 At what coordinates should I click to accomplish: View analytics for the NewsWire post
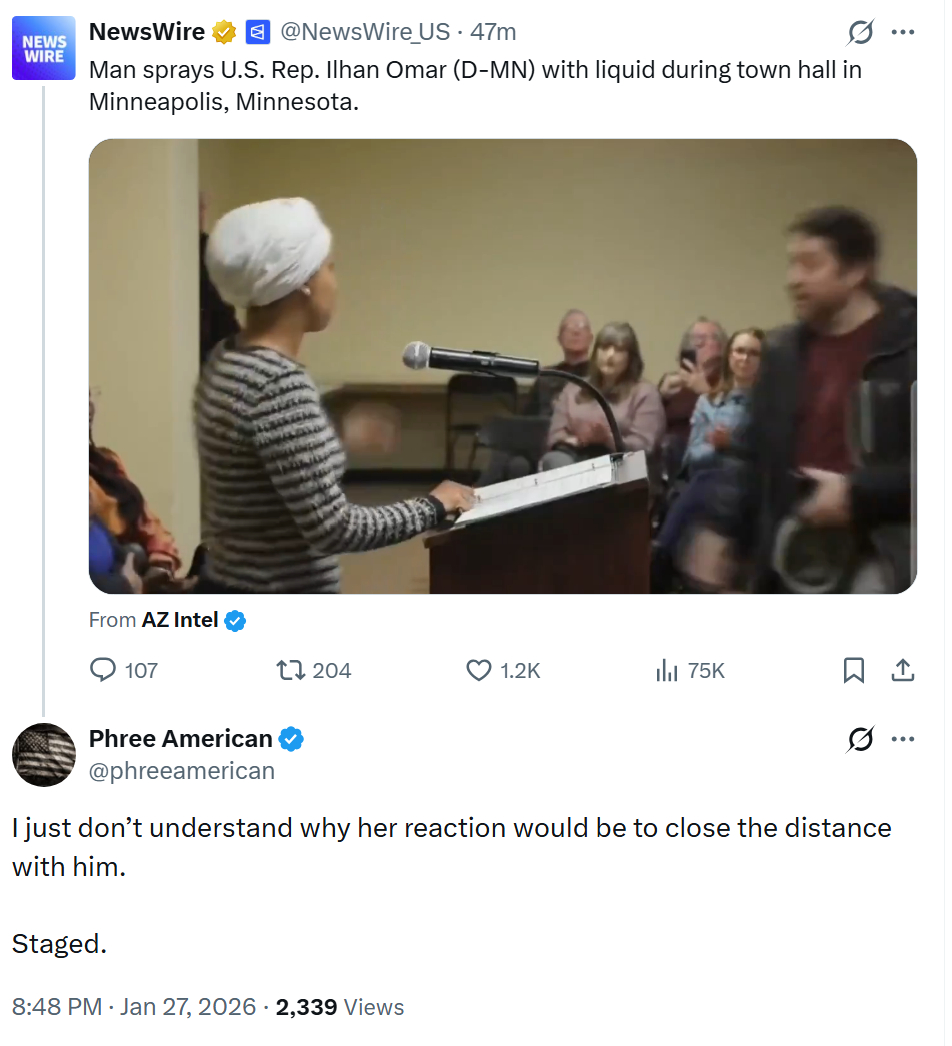coord(667,670)
